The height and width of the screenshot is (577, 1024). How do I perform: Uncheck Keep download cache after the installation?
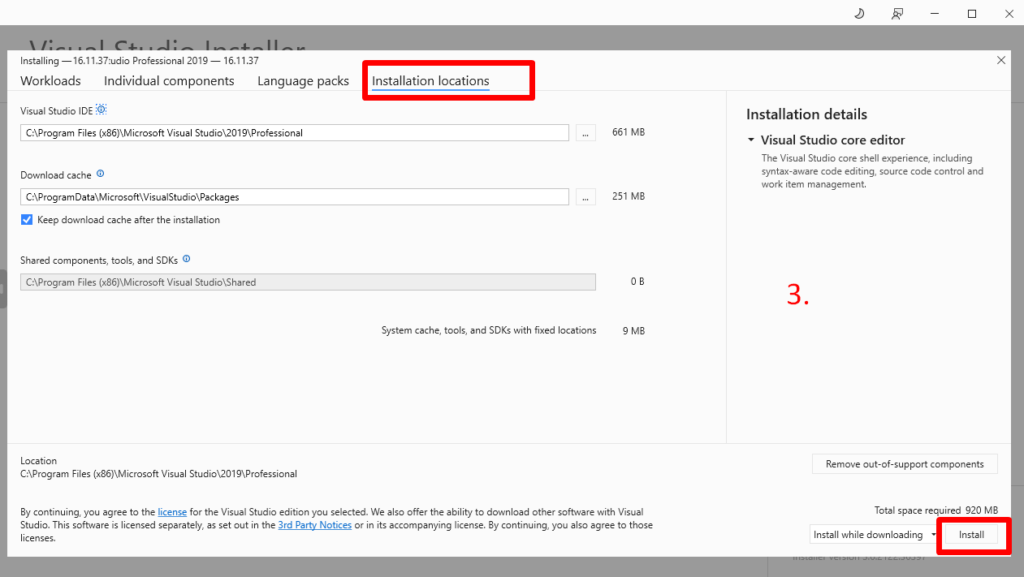[x=27, y=220]
